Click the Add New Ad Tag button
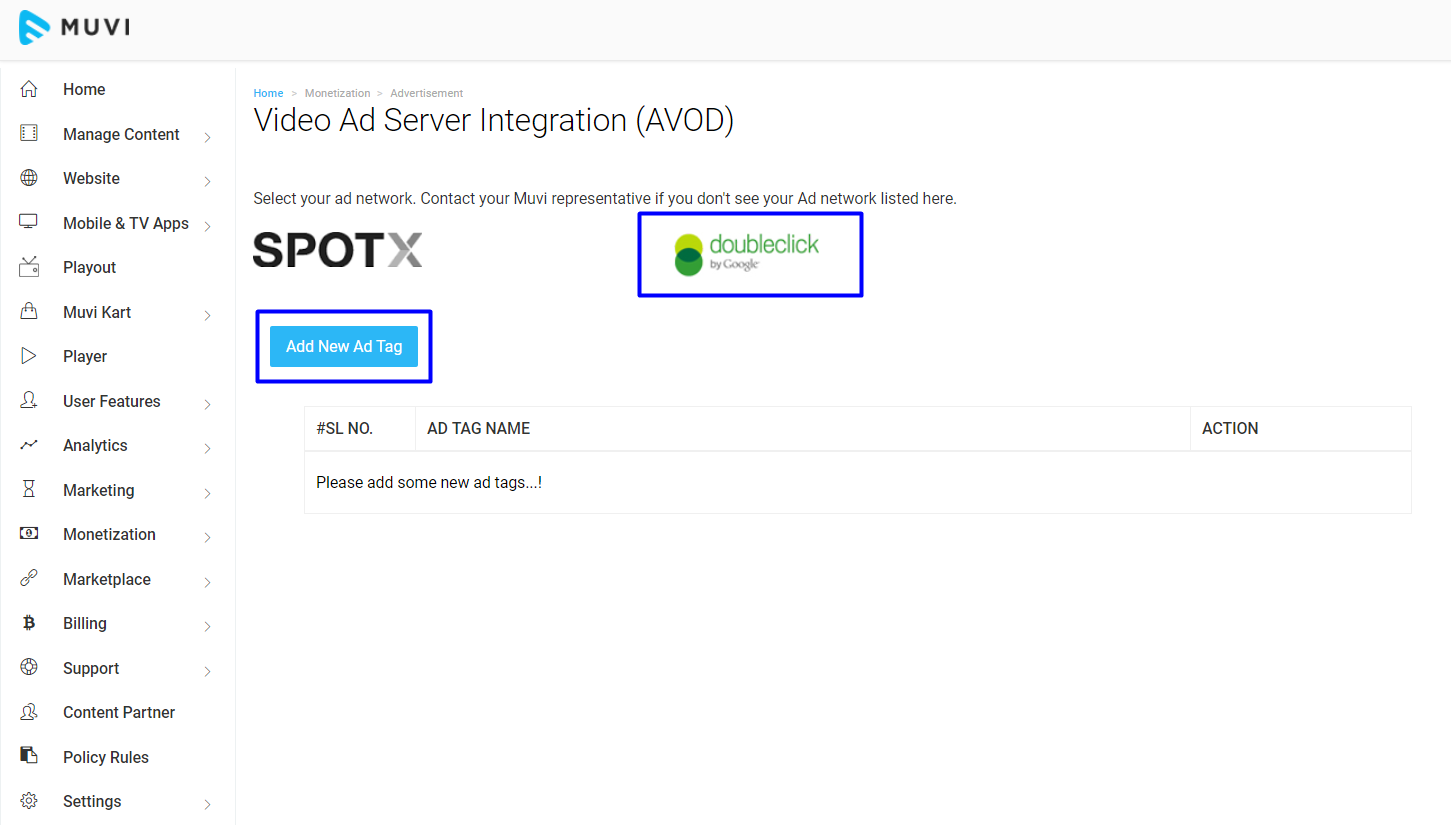This screenshot has width=1451, height=825. (344, 346)
